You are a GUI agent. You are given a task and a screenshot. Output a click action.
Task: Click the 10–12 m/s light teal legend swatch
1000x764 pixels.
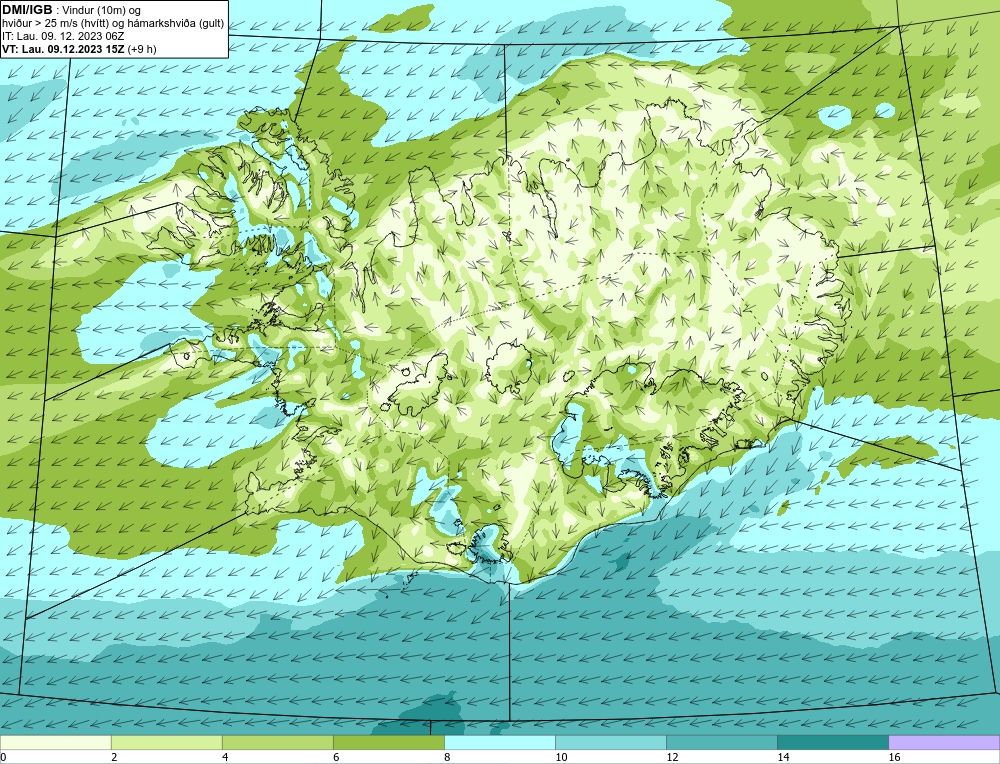pyautogui.click(x=610, y=742)
